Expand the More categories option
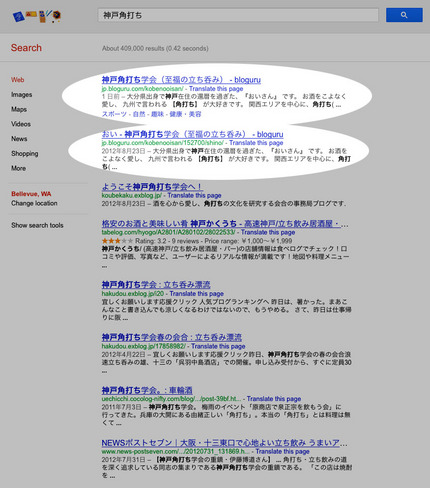 point(18,168)
